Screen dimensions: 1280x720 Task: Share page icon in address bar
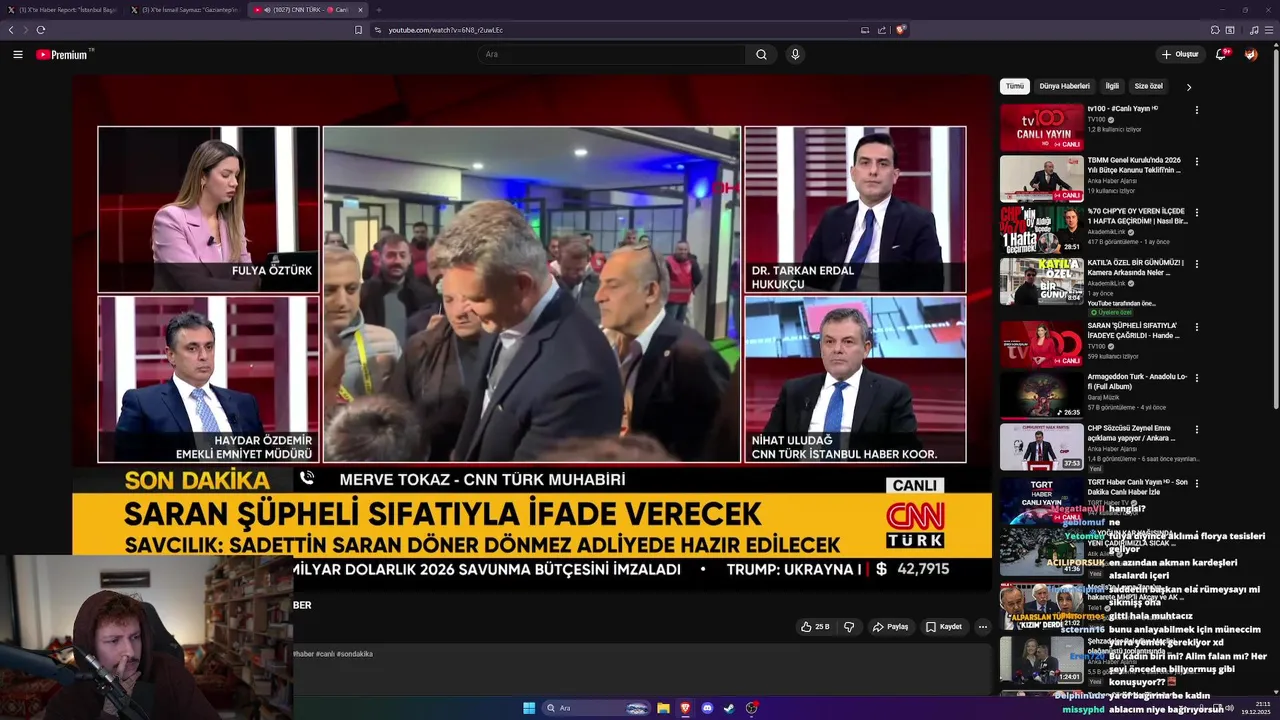pyautogui.click(x=882, y=30)
